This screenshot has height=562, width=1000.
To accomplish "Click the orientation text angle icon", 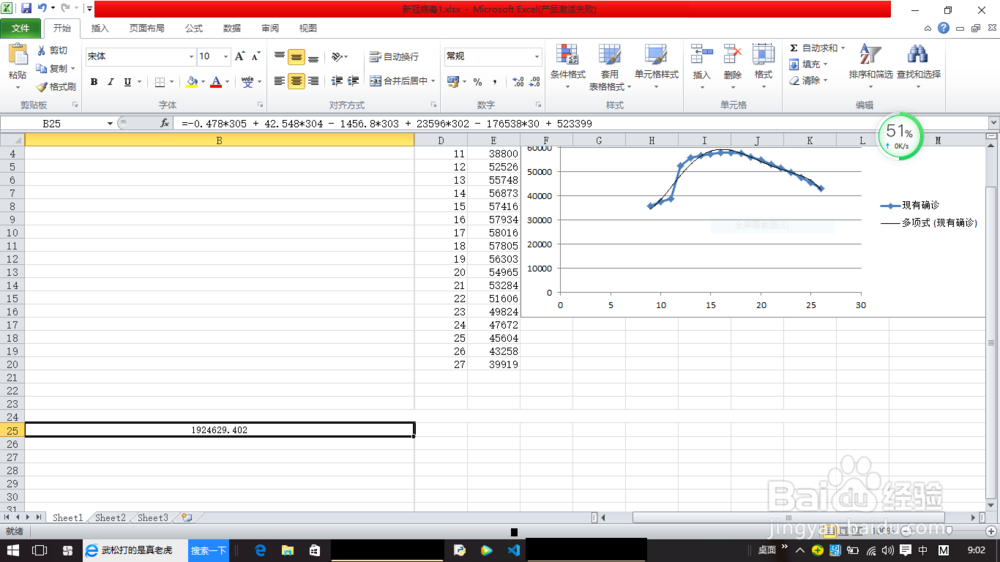I will [337, 57].
